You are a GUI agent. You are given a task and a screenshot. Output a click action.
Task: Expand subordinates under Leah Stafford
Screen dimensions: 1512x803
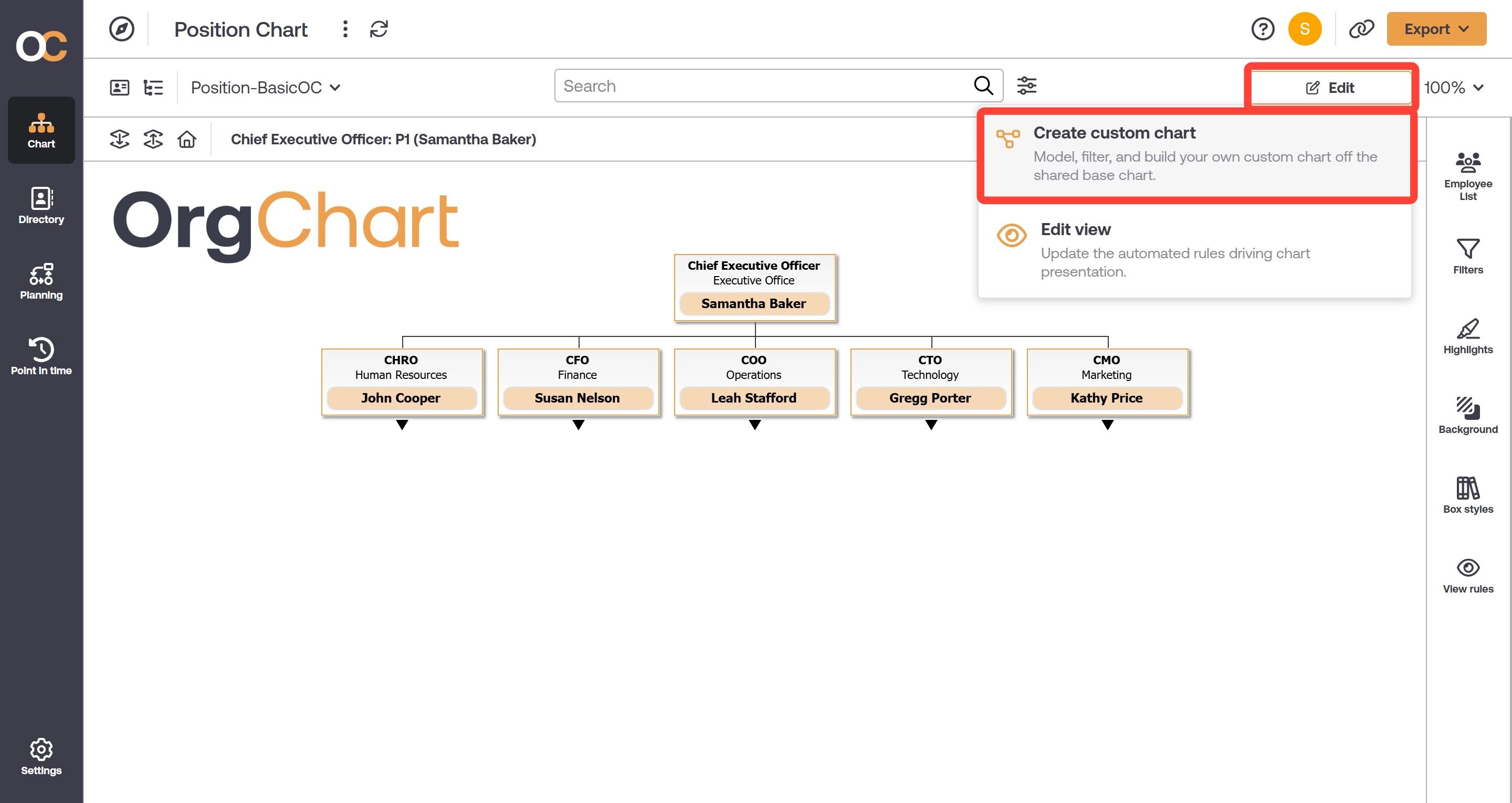755,425
